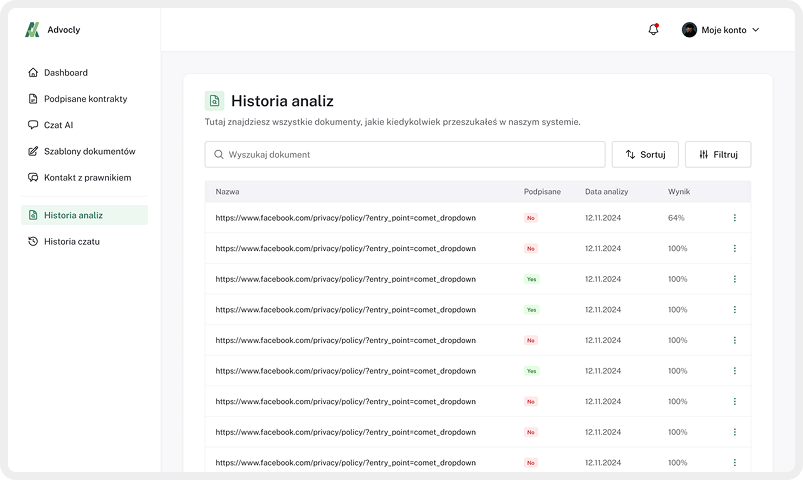Click the Szablony dokumentów edit icon
The width and height of the screenshot is (803, 480).
coord(33,151)
